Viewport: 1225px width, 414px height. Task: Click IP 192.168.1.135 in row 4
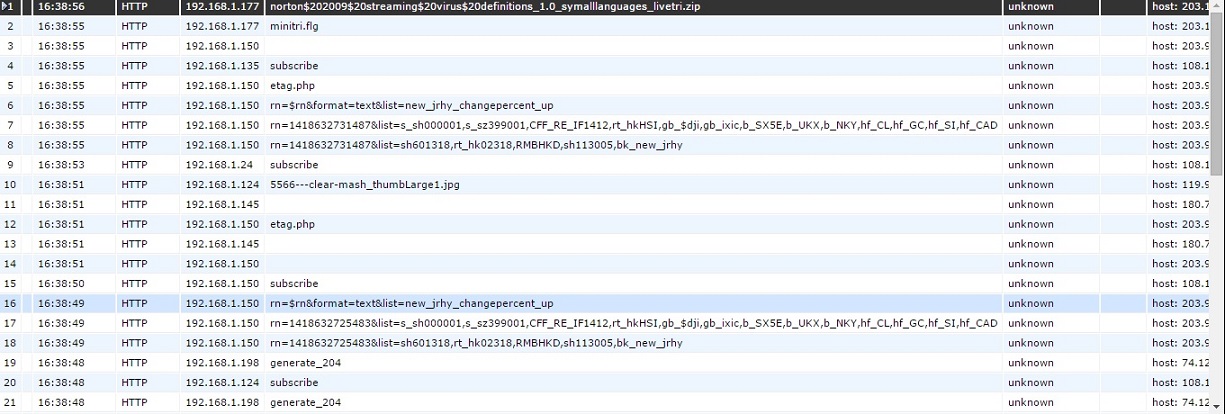222,66
